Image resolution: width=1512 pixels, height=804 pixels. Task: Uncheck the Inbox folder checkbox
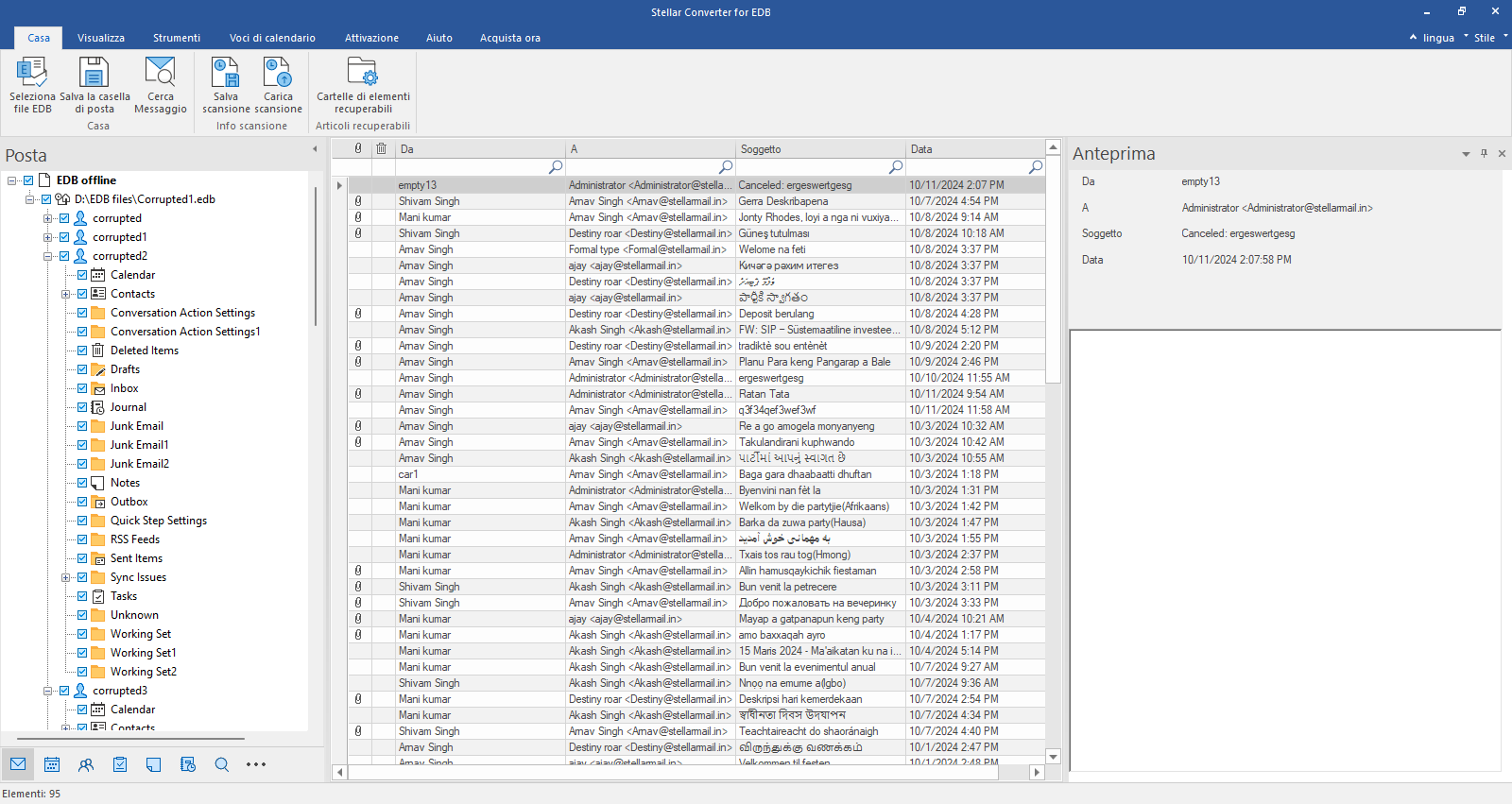(x=82, y=388)
